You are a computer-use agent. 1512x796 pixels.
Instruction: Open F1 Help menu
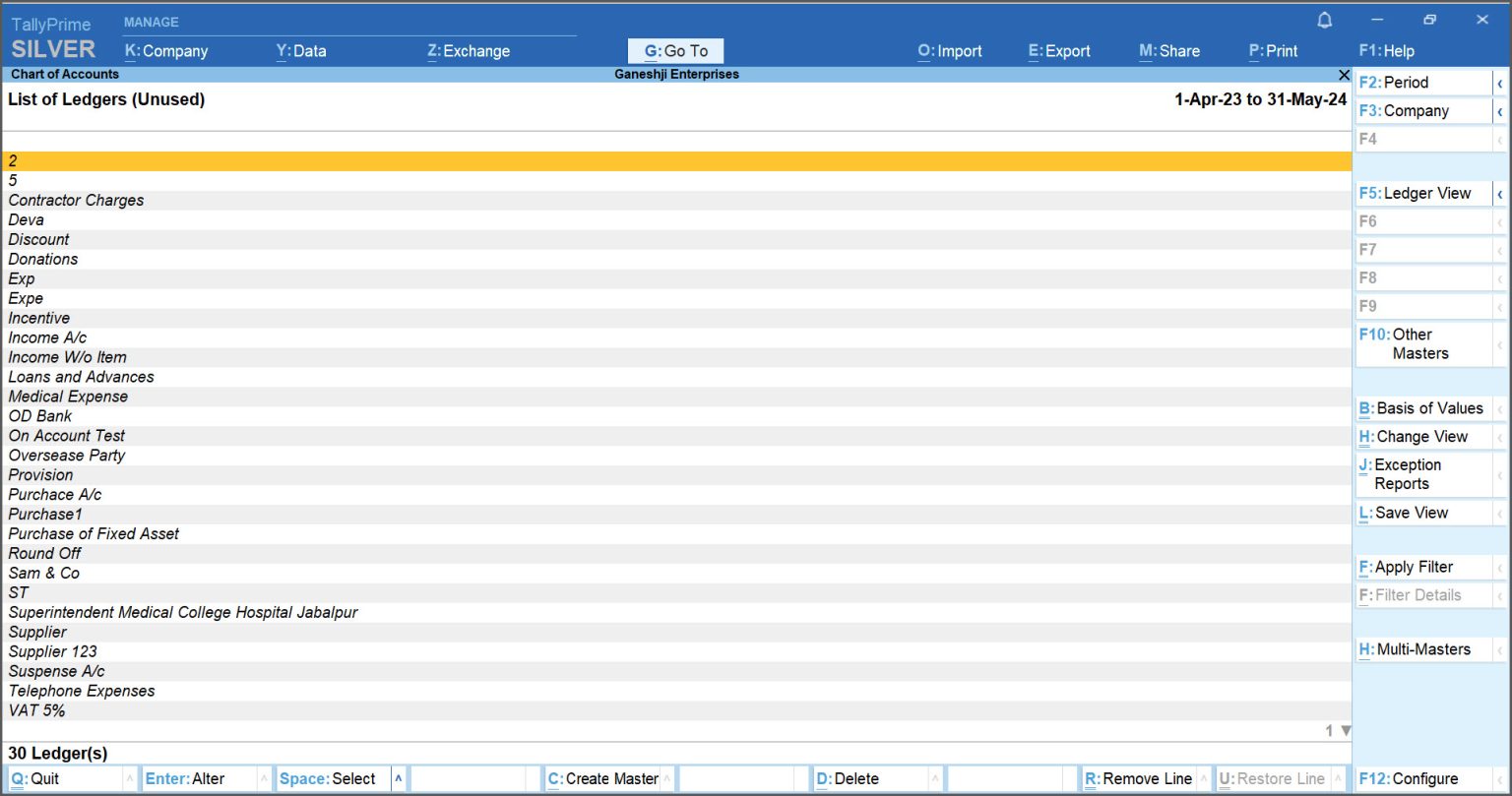(1386, 51)
